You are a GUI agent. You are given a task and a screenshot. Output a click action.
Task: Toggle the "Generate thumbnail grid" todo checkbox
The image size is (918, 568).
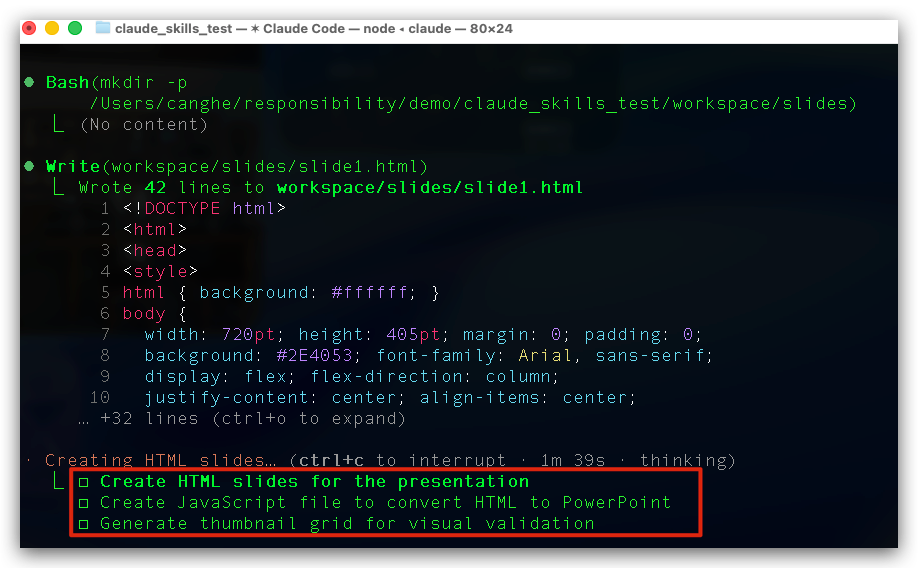(x=84, y=524)
